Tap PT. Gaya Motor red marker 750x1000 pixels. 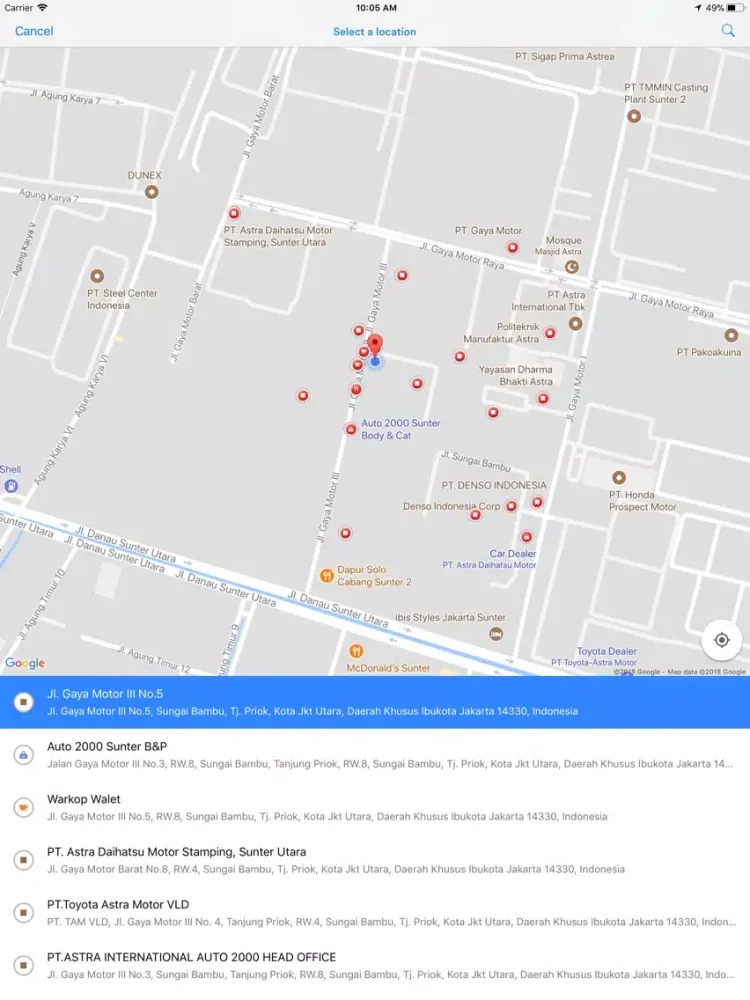coord(512,247)
